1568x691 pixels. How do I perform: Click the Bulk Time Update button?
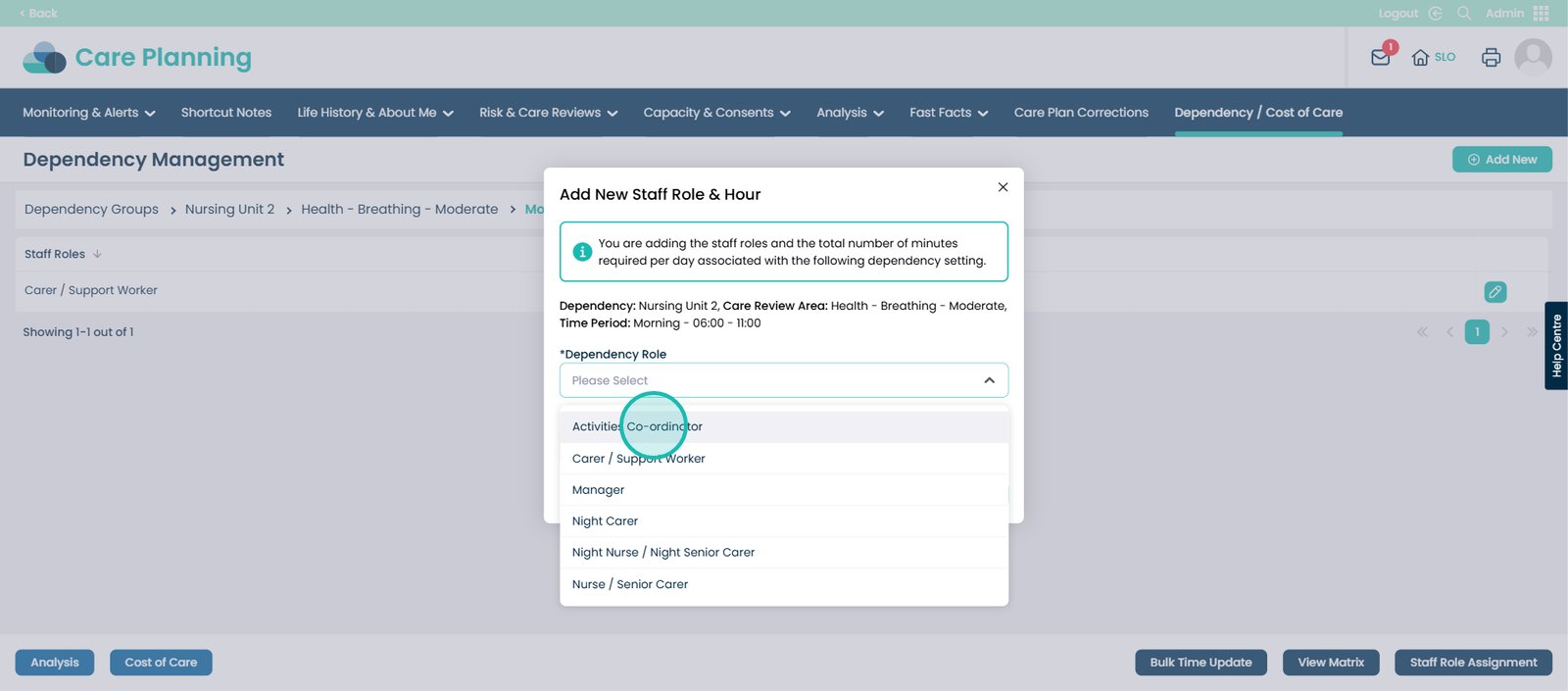[x=1200, y=663]
